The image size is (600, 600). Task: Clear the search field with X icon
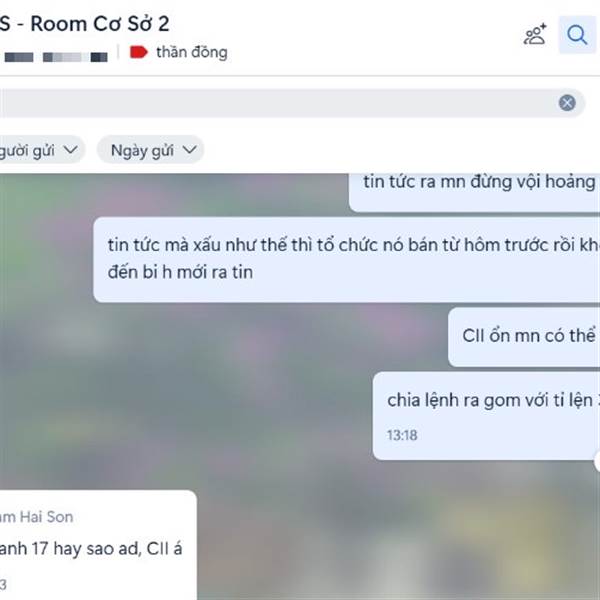[567, 103]
